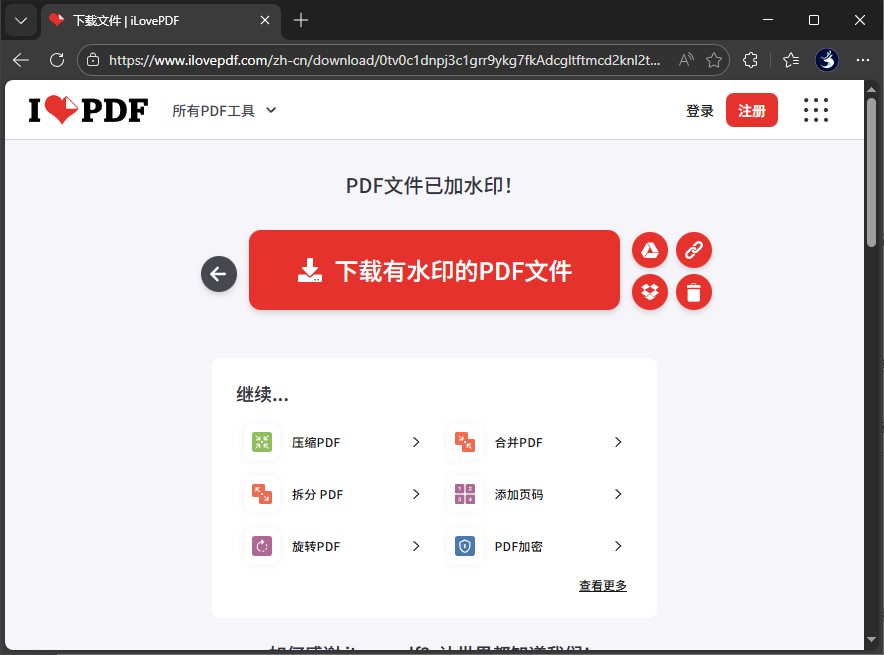
Task: Click the 查看更多 link for more tools
Action: [x=602, y=585]
